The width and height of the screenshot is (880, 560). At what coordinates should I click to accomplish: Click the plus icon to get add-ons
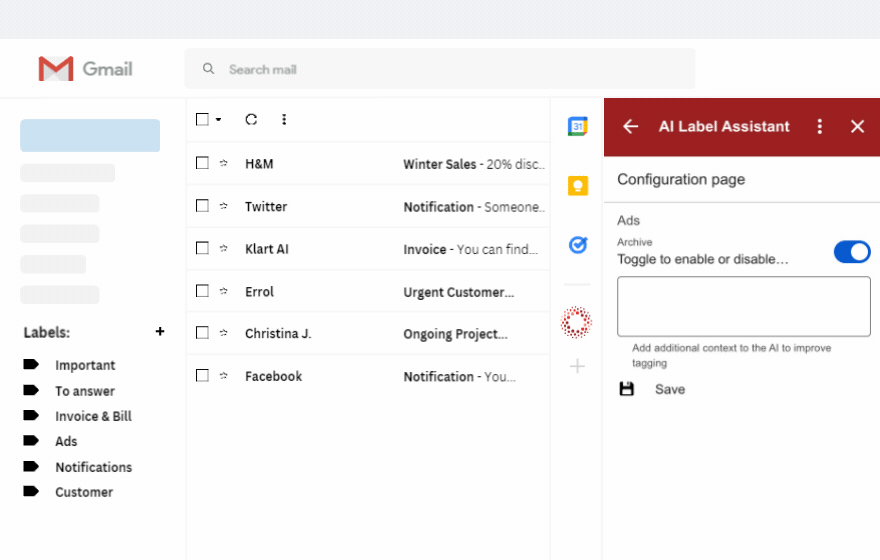point(577,366)
